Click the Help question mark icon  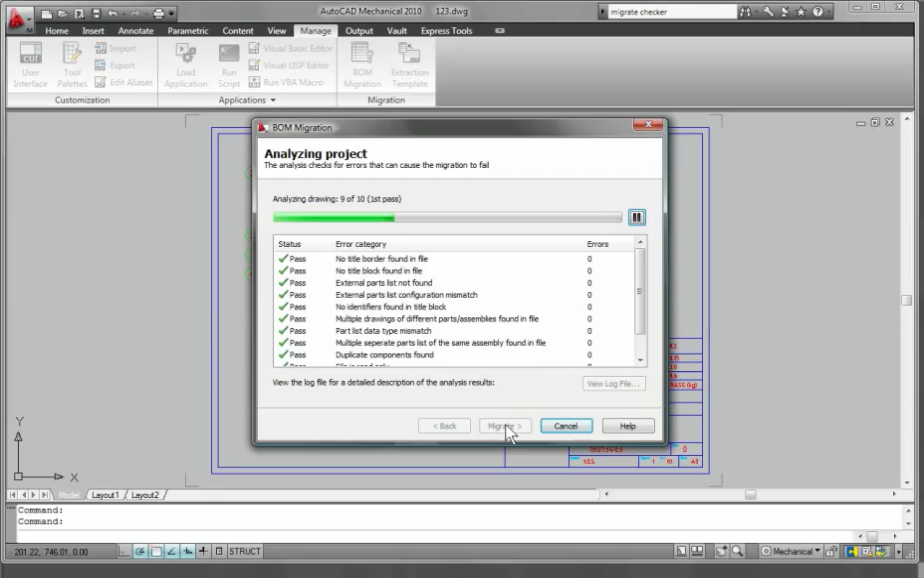[x=817, y=12]
